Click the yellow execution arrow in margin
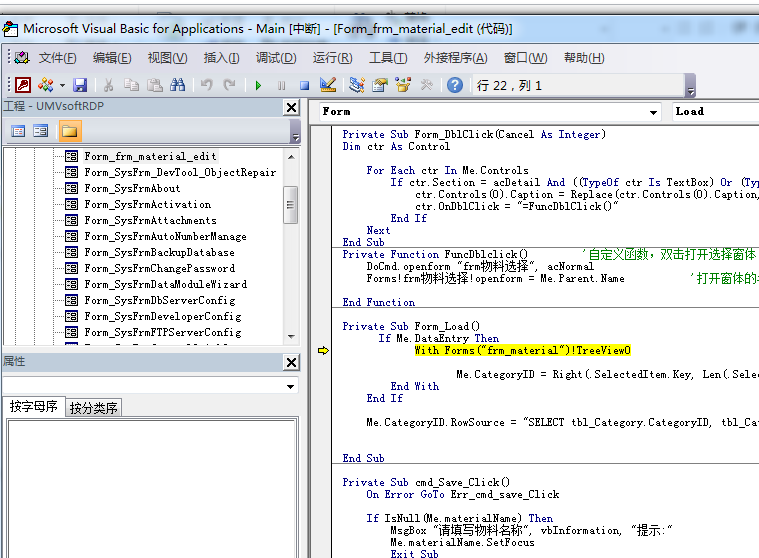Screen dimensions: 759x558 click(x=323, y=350)
